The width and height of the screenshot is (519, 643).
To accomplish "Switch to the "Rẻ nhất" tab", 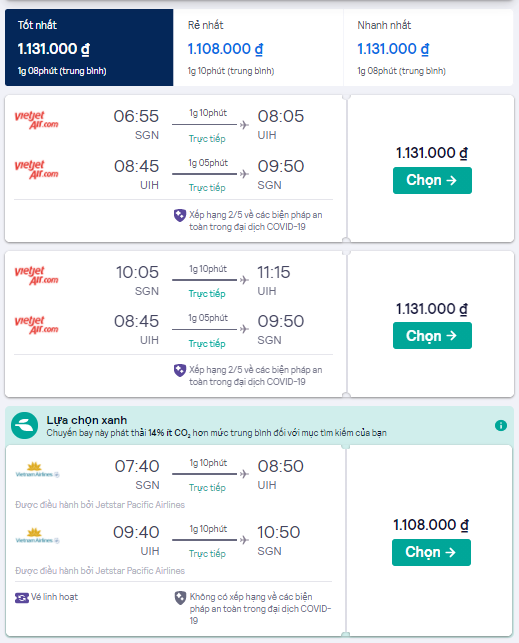I will [258, 48].
